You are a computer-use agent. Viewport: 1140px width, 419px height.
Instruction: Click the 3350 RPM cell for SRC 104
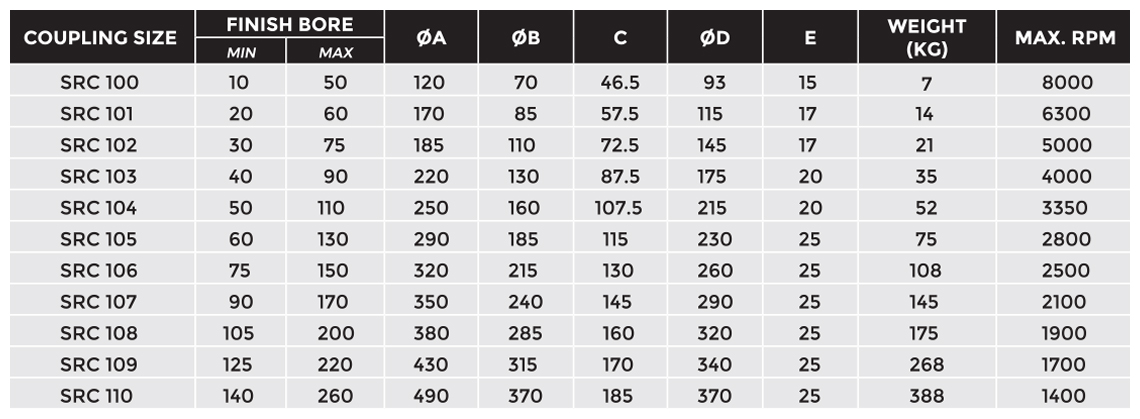coord(1067,208)
